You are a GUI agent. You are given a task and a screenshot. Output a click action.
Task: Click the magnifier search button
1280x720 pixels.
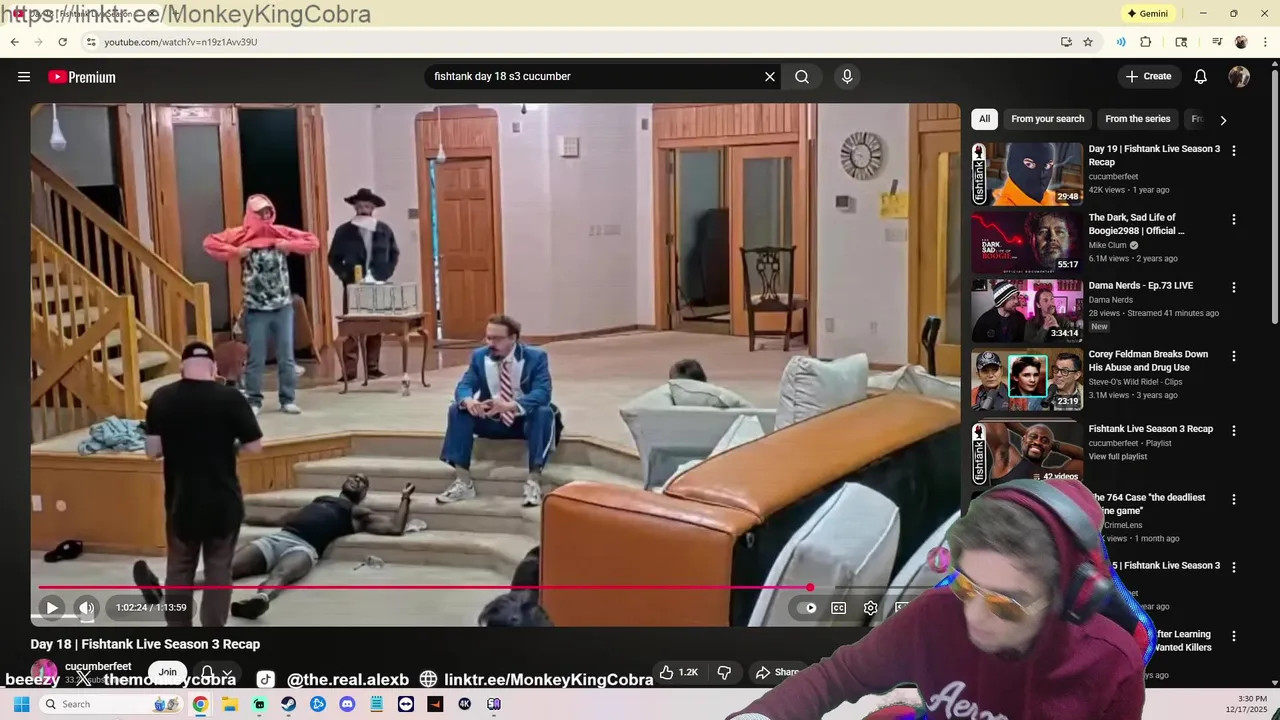(x=802, y=77)
